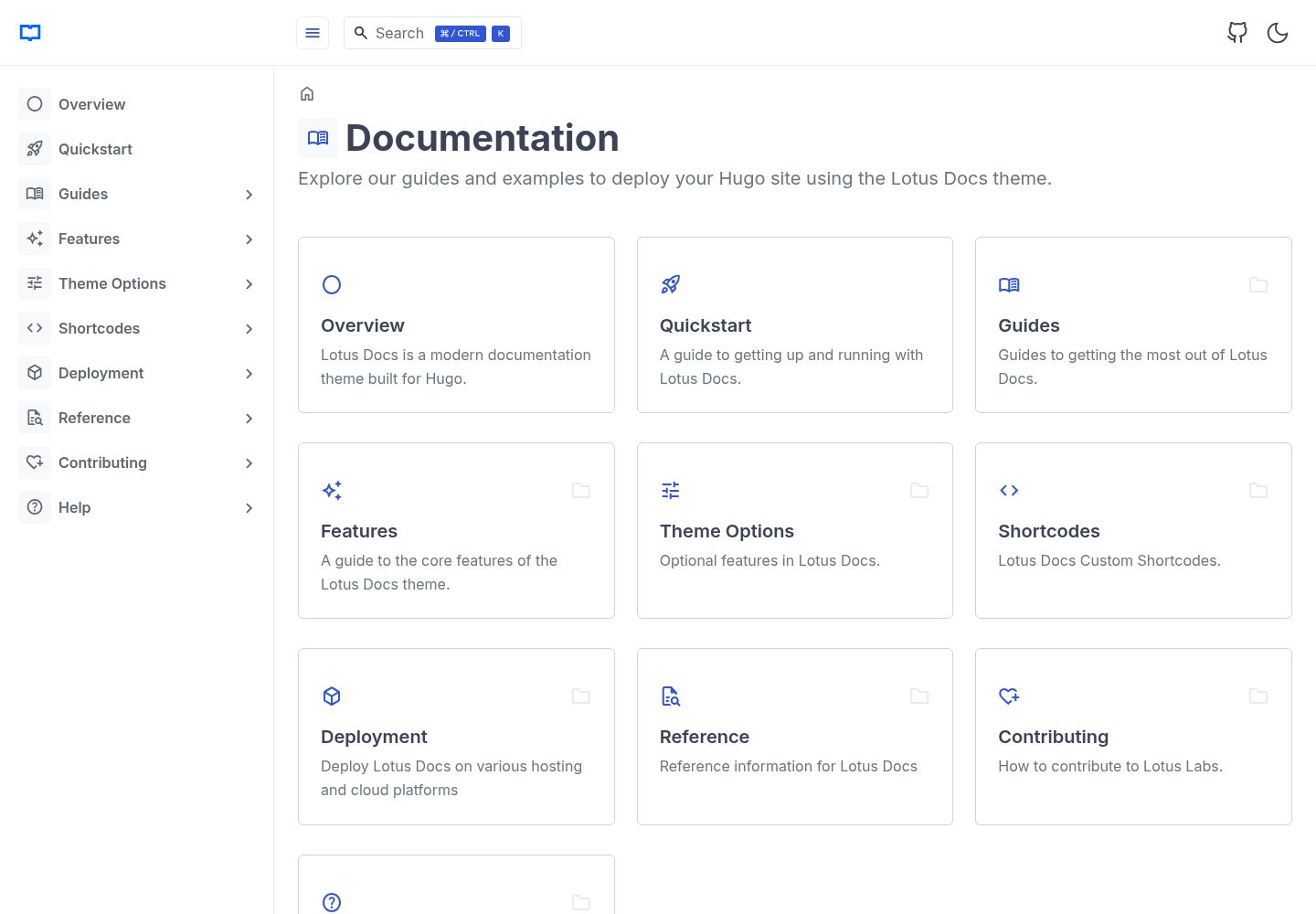1316x914 pixels.
Task: Select Contributing sidebar label
Action: tap(102, 462)
